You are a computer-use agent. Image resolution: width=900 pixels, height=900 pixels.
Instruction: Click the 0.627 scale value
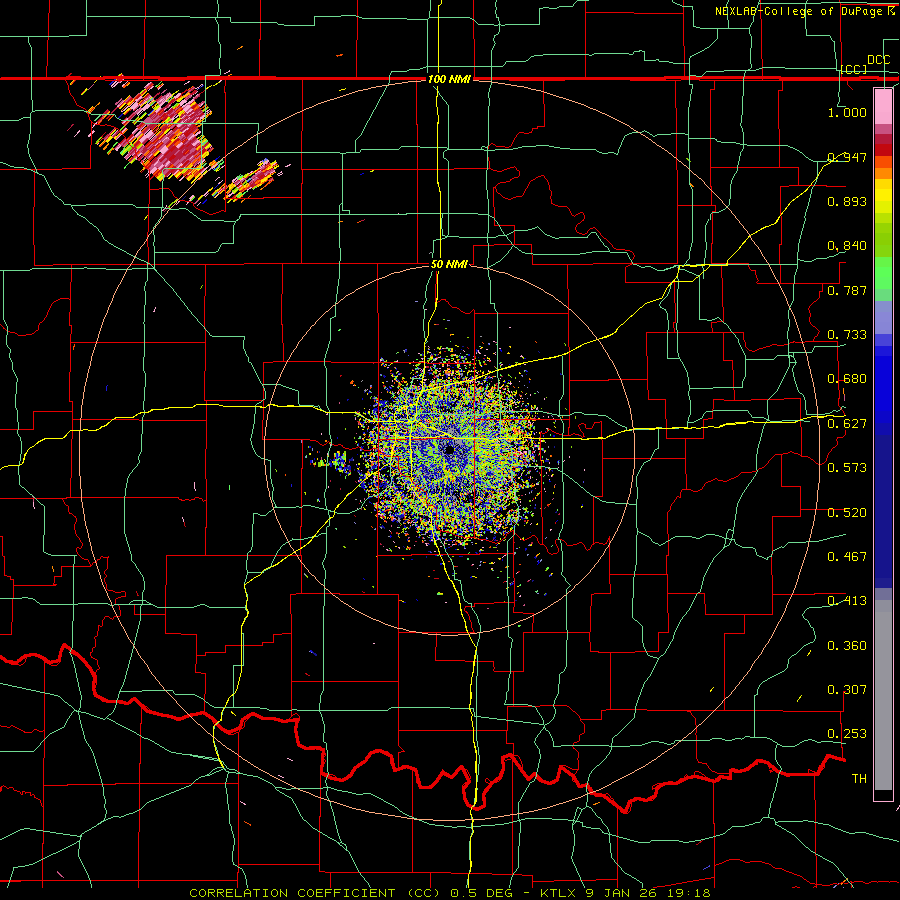click(x=847, y=424)
